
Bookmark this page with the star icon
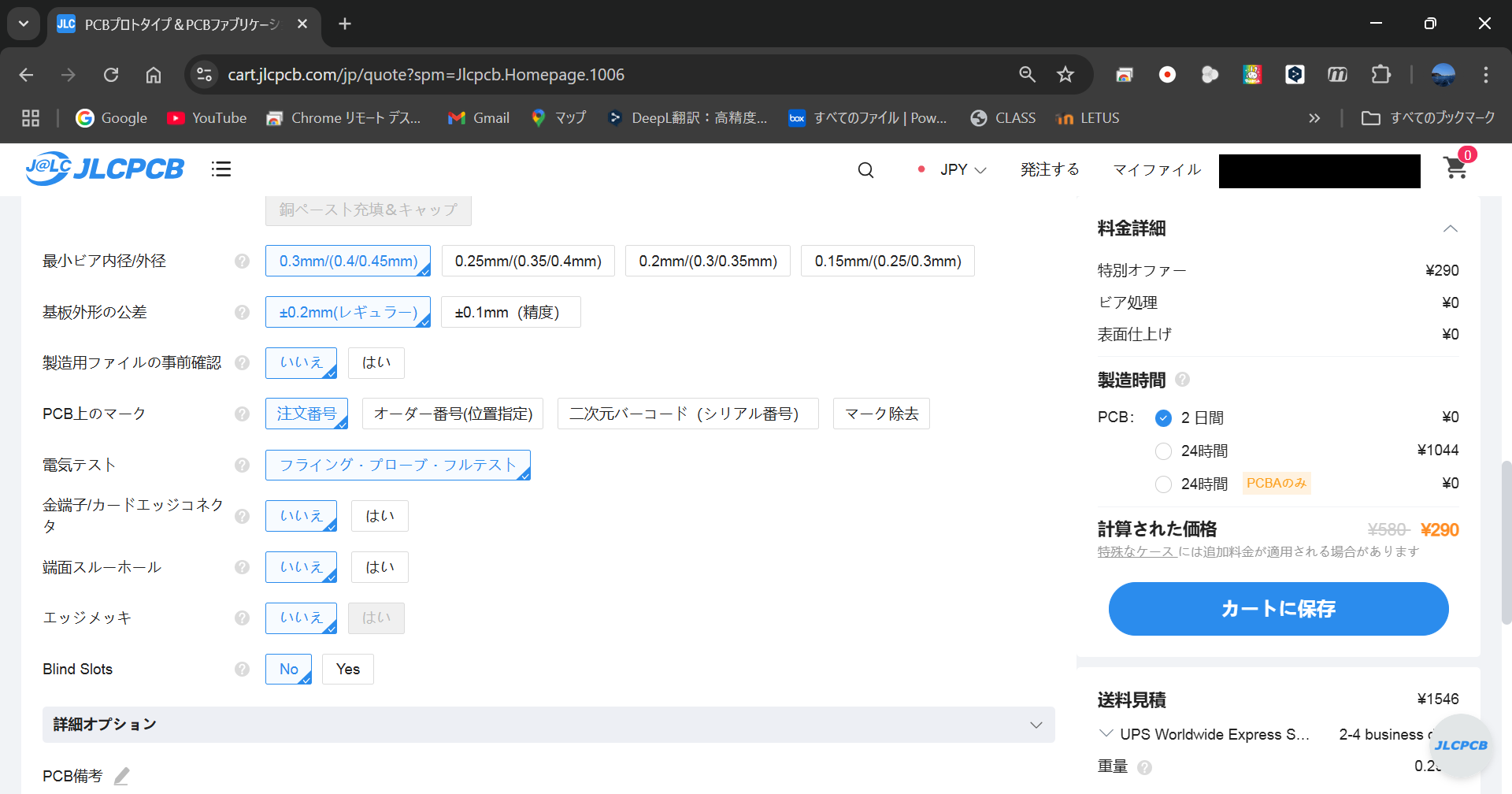1065,75
